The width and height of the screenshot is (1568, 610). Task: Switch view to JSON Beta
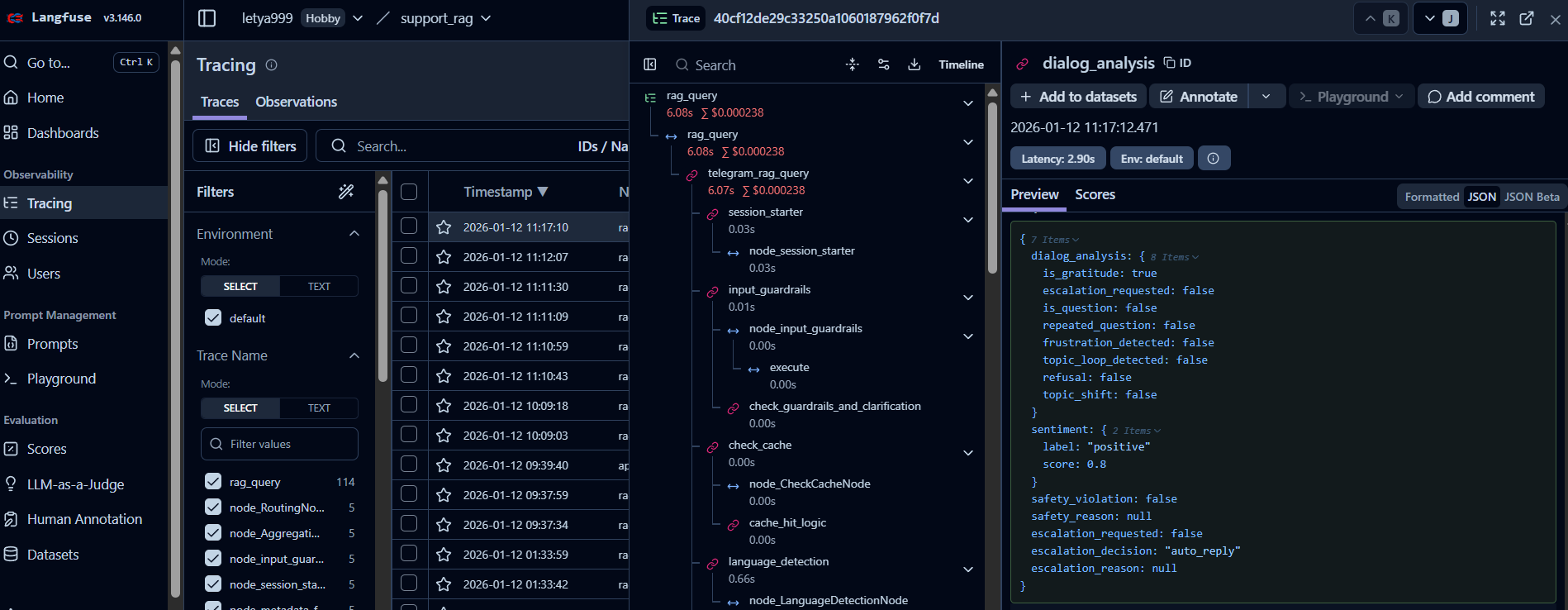1532,197
